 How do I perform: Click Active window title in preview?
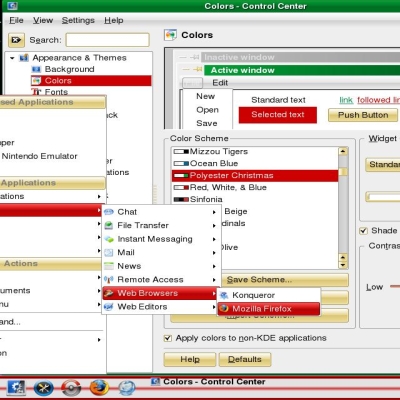tap(242, 70)
